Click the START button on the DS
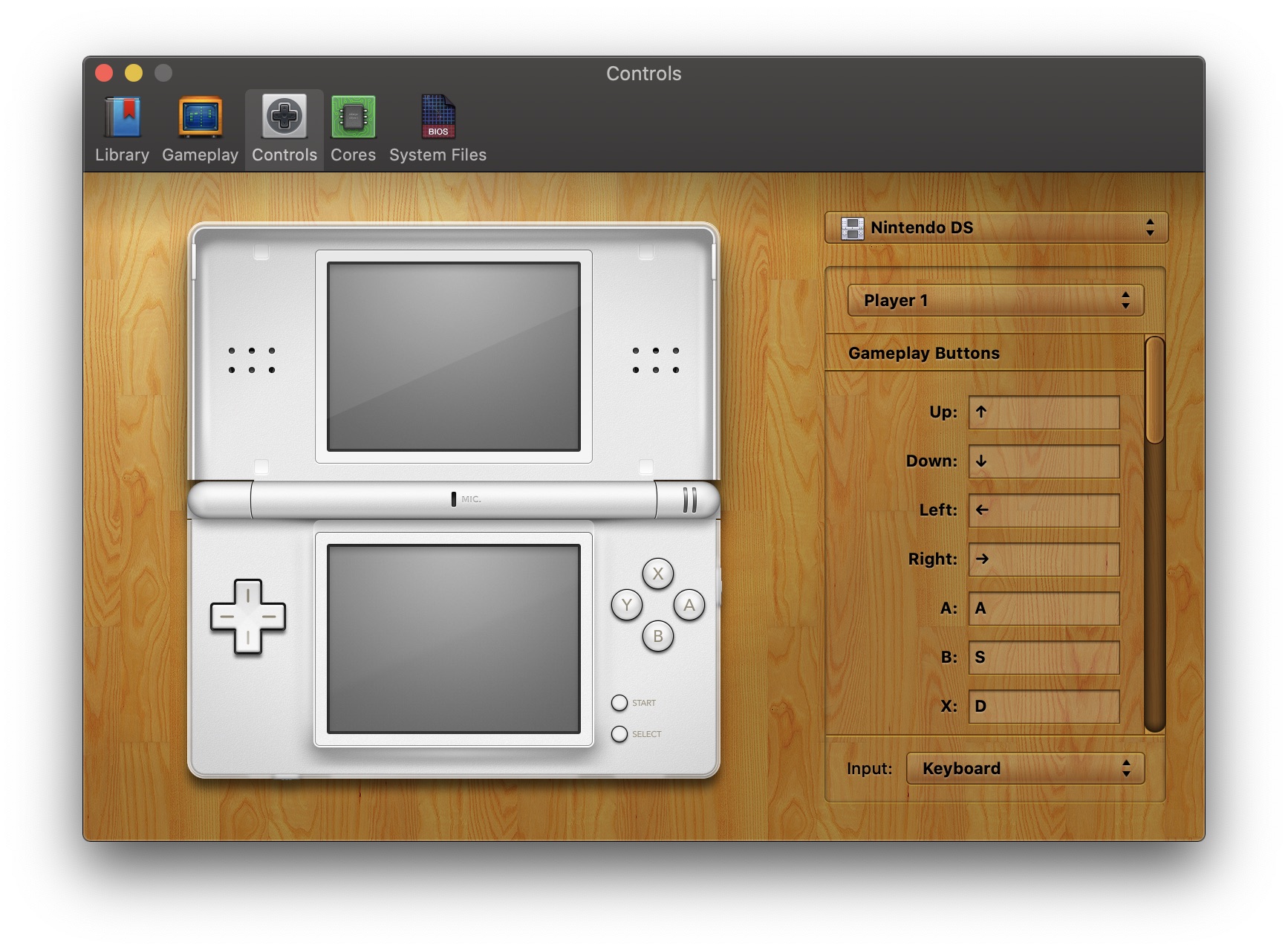1288x951 pixels. click(x=619, y=703)
